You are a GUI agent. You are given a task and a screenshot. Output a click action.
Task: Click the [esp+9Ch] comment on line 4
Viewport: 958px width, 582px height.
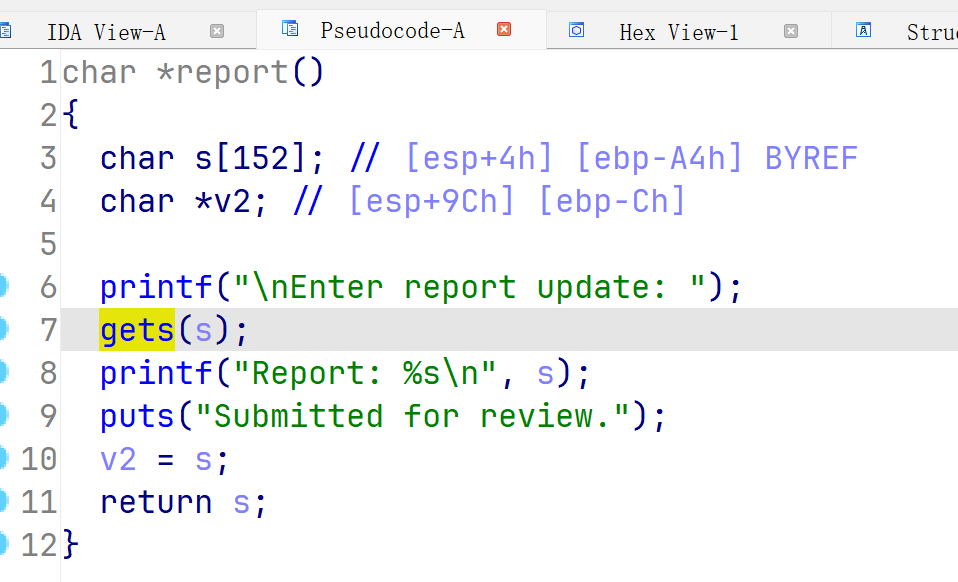tap(431, 202)
